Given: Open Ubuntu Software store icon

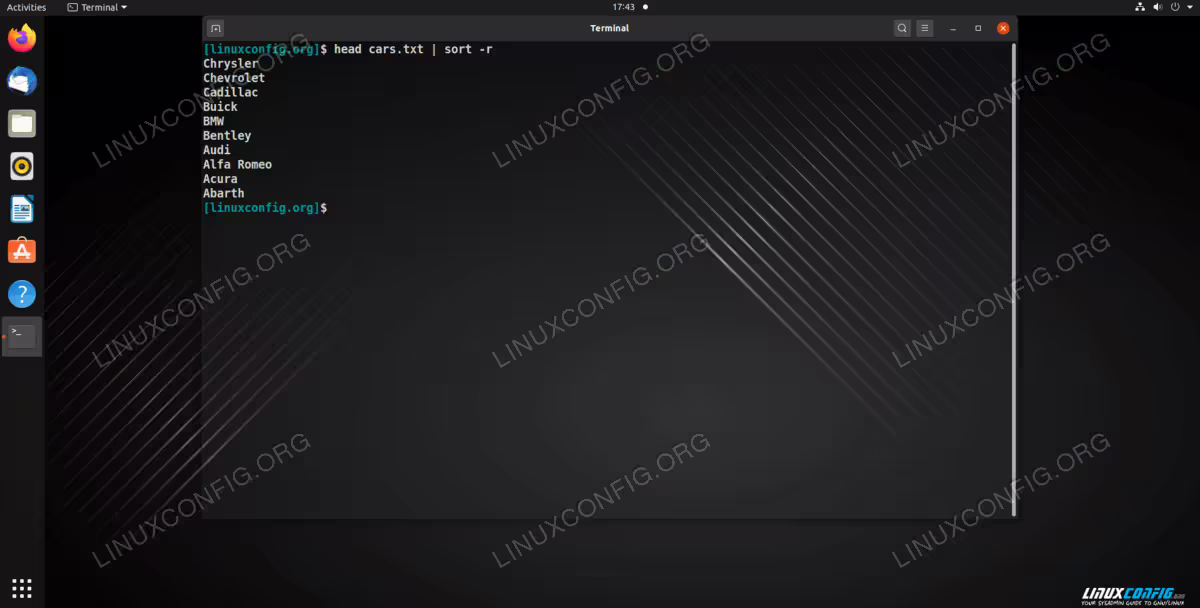Looking at the screenshot, I should [x=22, y=251].
